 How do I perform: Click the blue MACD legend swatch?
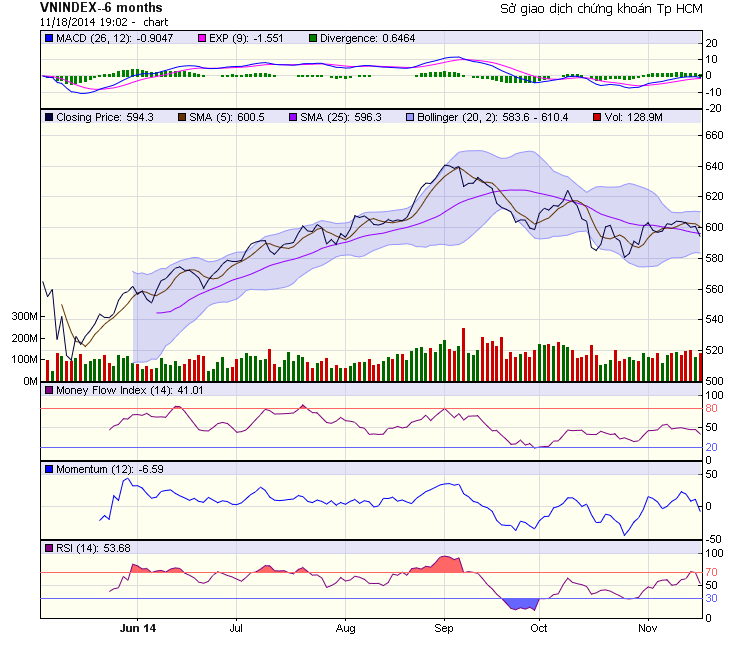click(49, 38)
